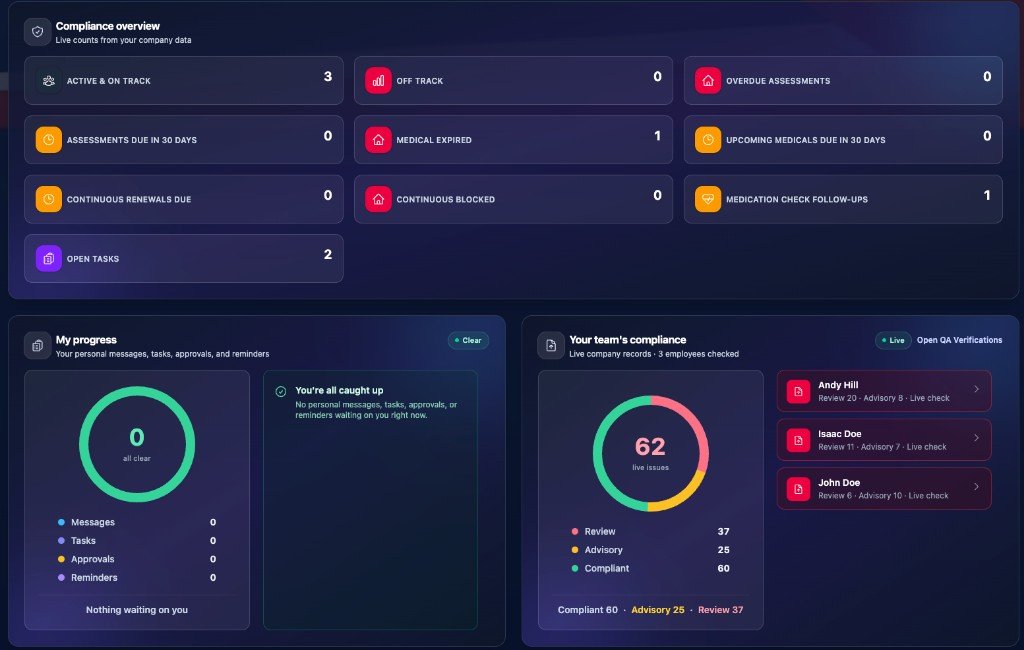Click the checkmark icon beside You're all caught up
Screen dimensions: 1024x650
point(281,391)
